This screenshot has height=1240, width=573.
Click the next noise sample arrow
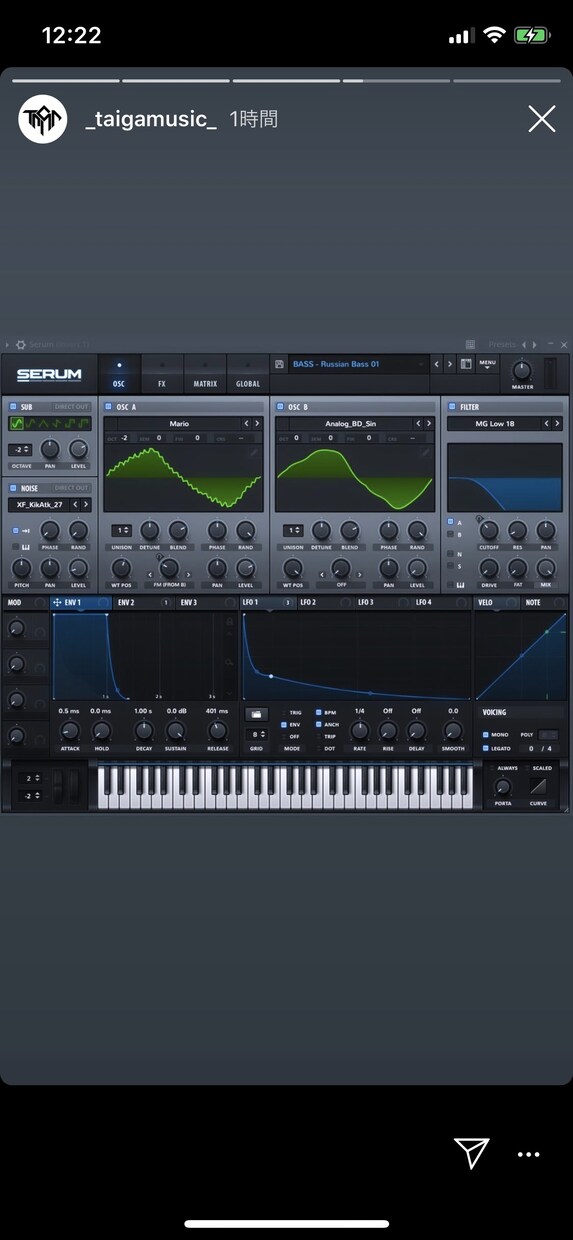(86, 505)
